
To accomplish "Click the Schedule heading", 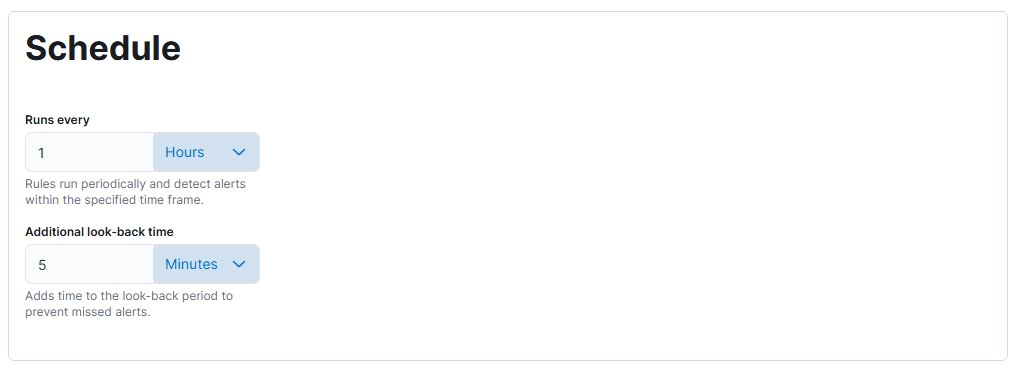I will pyautogui.click(x=103, y=48).
